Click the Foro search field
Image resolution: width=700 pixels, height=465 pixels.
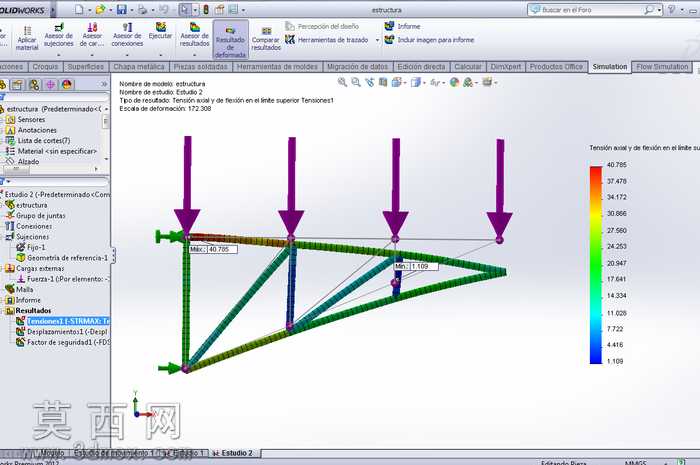pos(592,9)
